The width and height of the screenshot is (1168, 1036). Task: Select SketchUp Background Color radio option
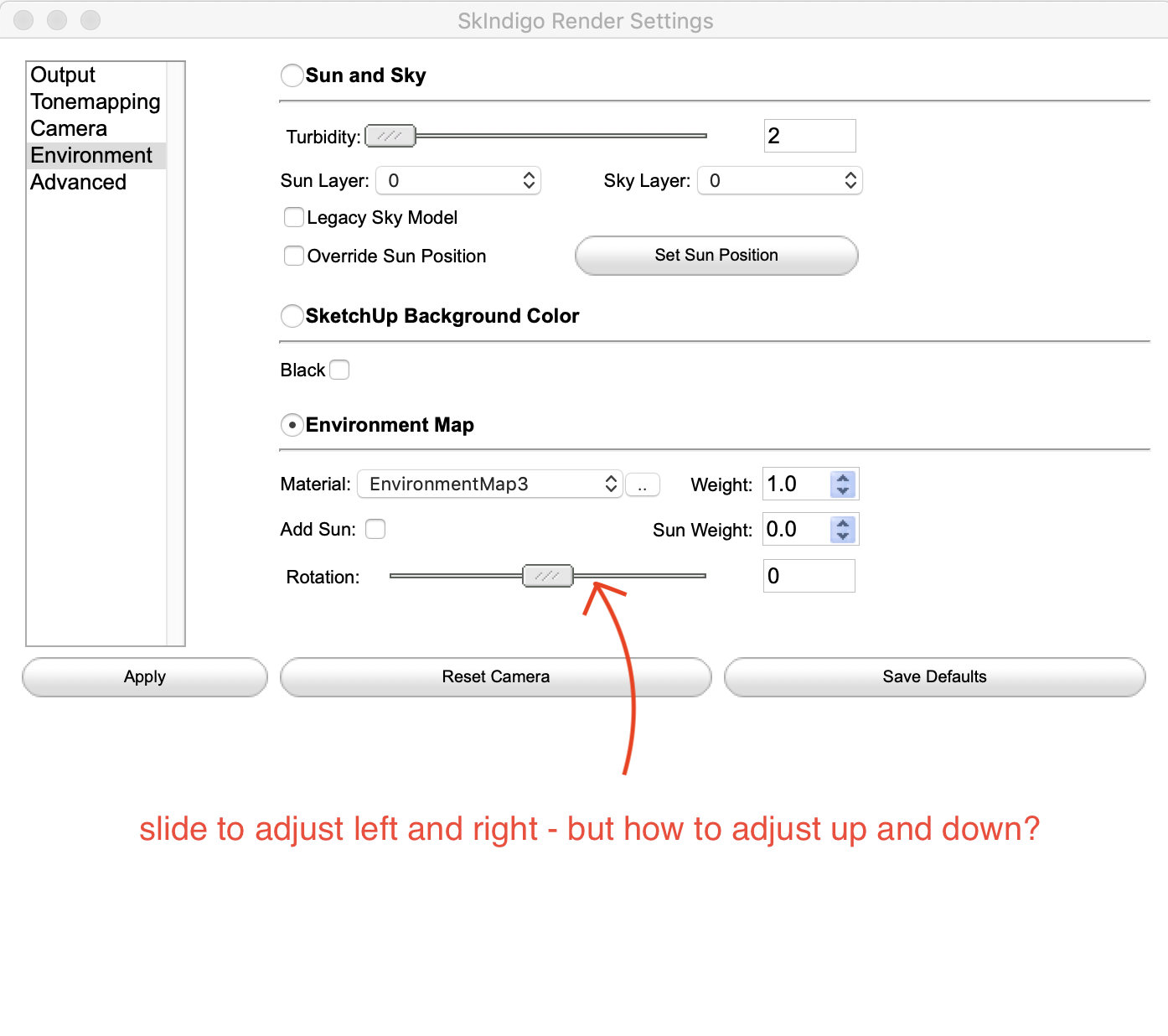tap(292, 316)
